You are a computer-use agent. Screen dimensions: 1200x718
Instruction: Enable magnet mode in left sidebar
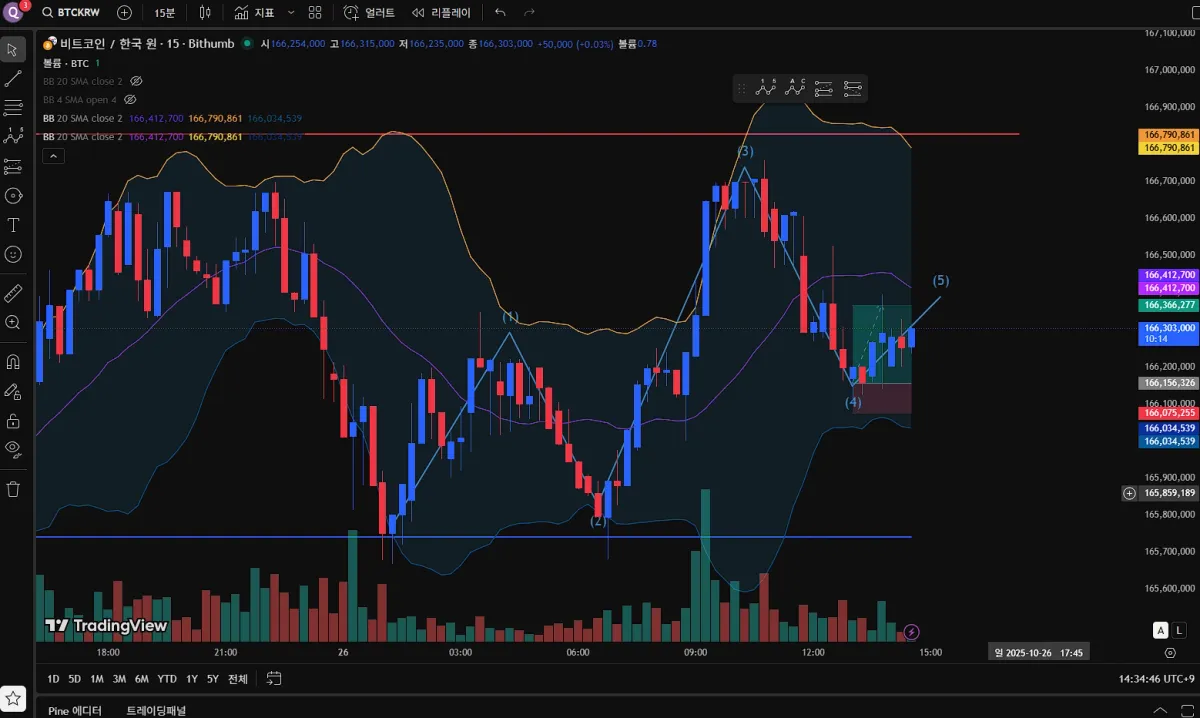[x=14, y=361]
